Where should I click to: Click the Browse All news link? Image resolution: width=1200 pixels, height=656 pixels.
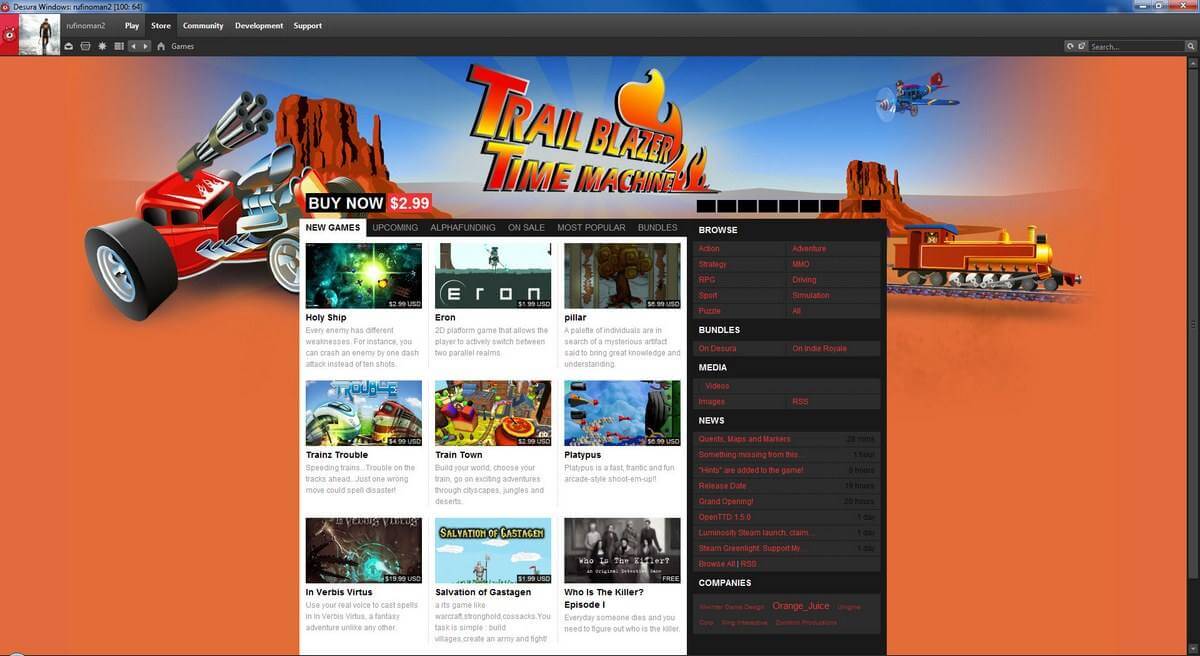tap(717, 564)
